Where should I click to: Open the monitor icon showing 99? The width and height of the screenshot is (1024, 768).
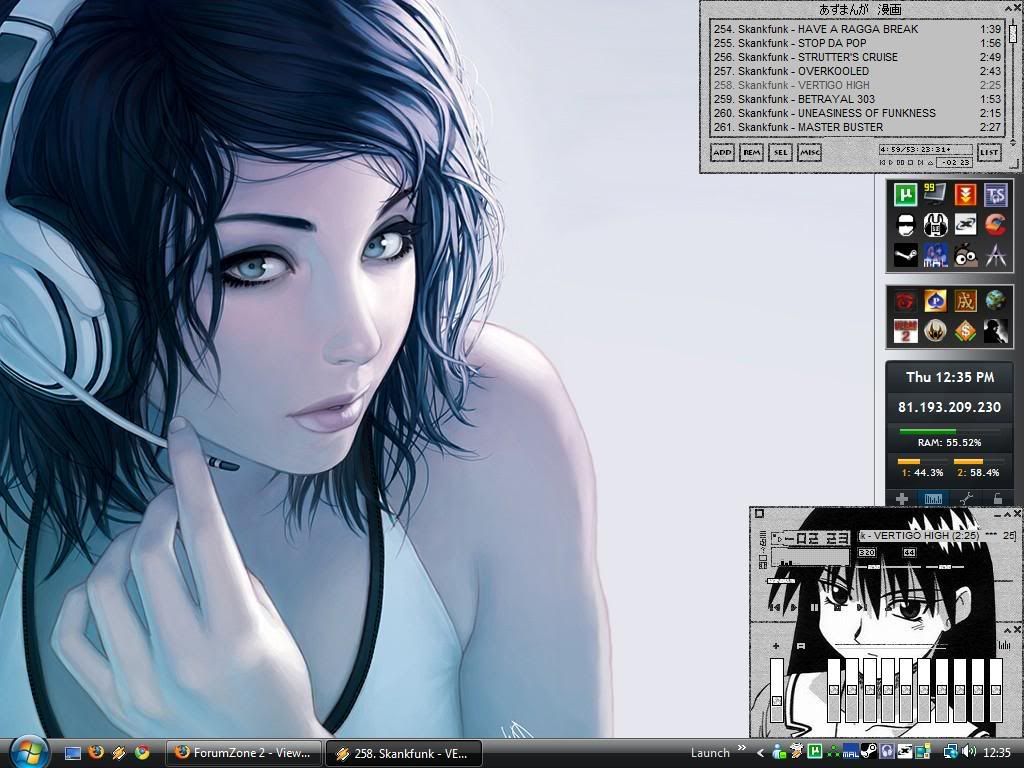935,195
